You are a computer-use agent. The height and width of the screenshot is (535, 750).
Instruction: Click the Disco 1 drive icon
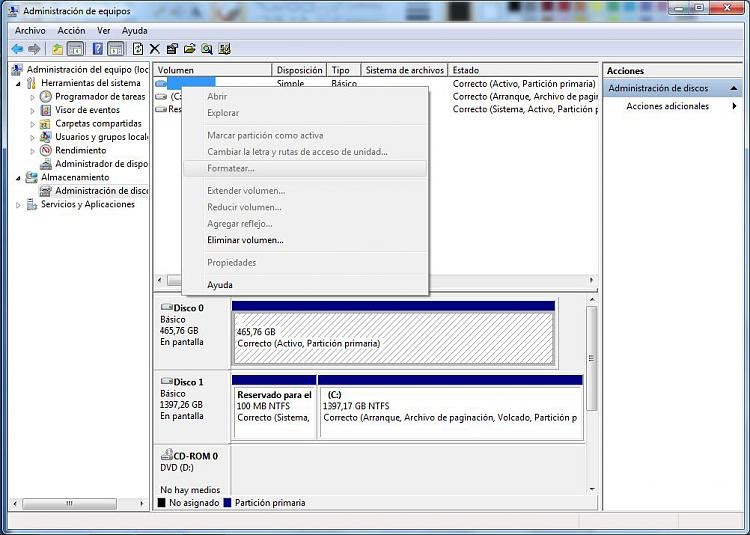[166, 382]
